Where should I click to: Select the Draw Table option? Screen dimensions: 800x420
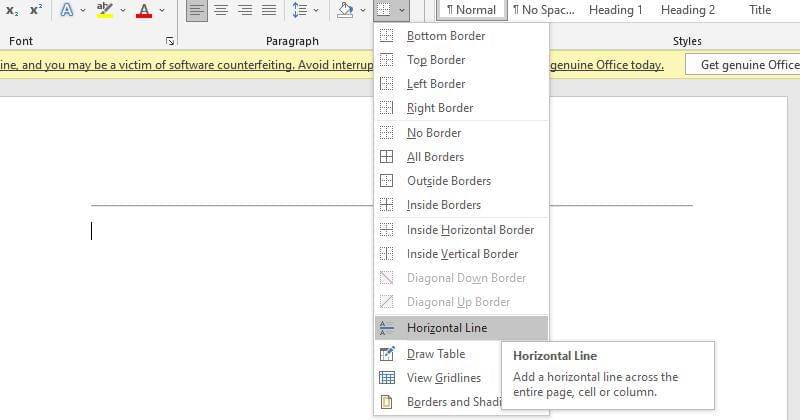[x=436, y=354]
